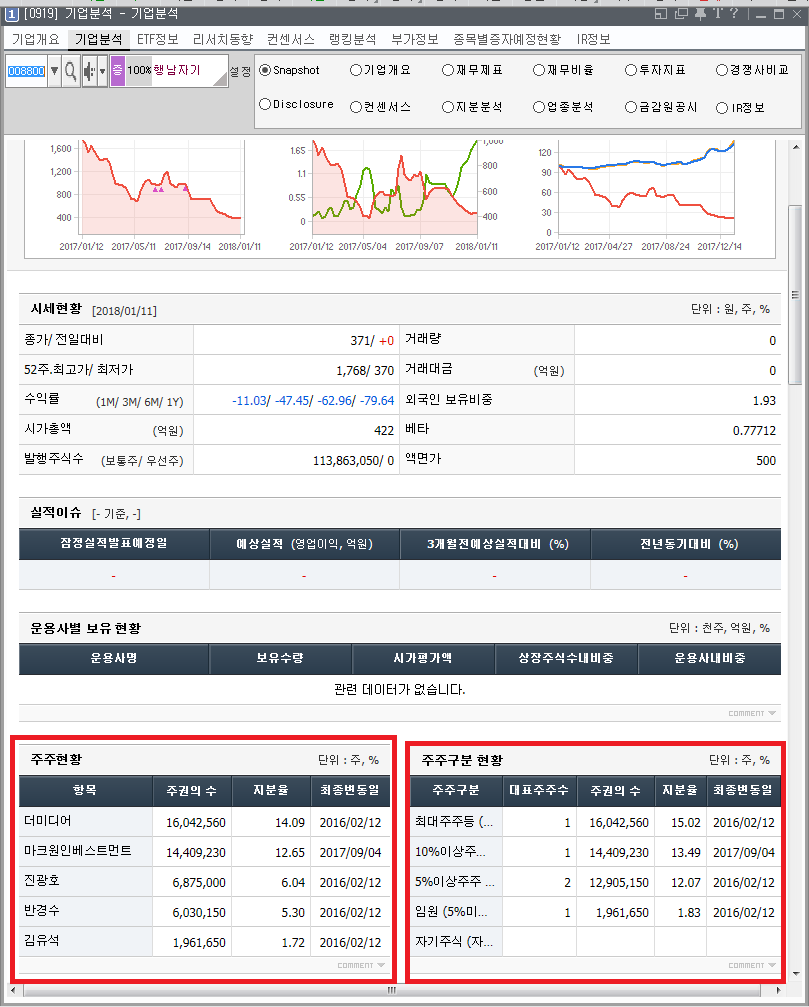Close the 기업분석 window

click(797, 14)
